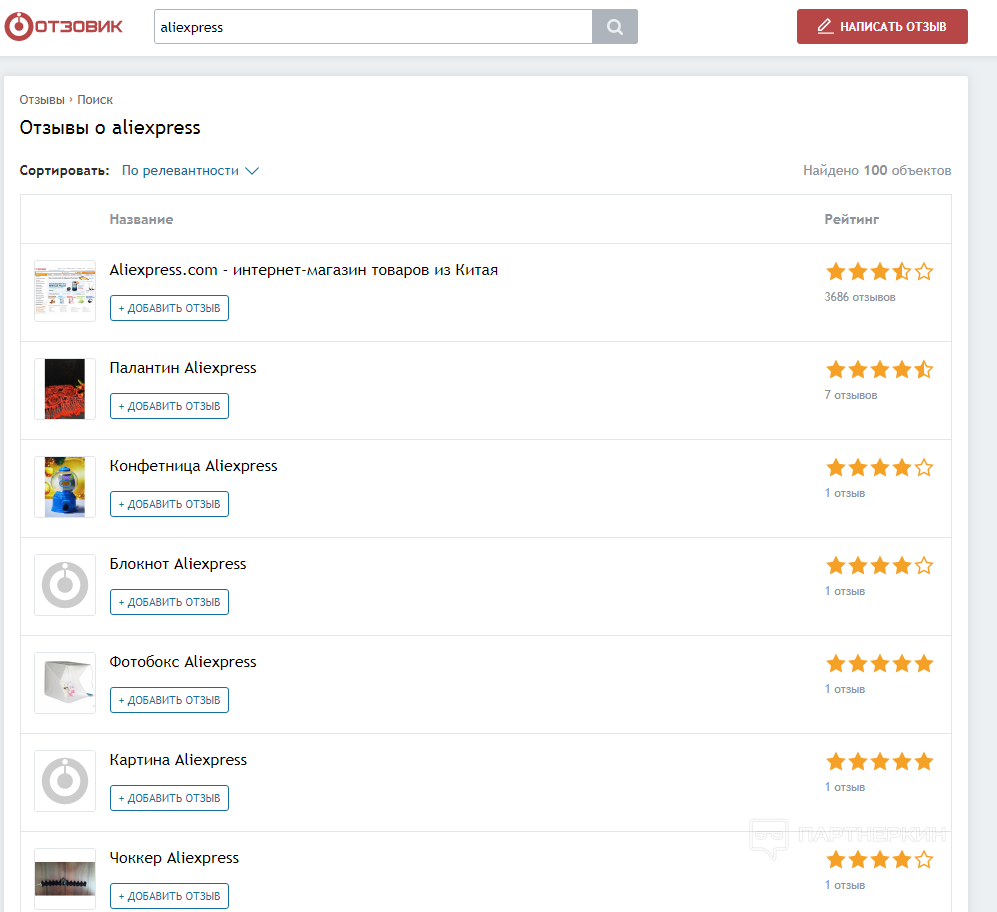
Task: Open the Чоккер Aliexpress link
Action: click(174, 857)
